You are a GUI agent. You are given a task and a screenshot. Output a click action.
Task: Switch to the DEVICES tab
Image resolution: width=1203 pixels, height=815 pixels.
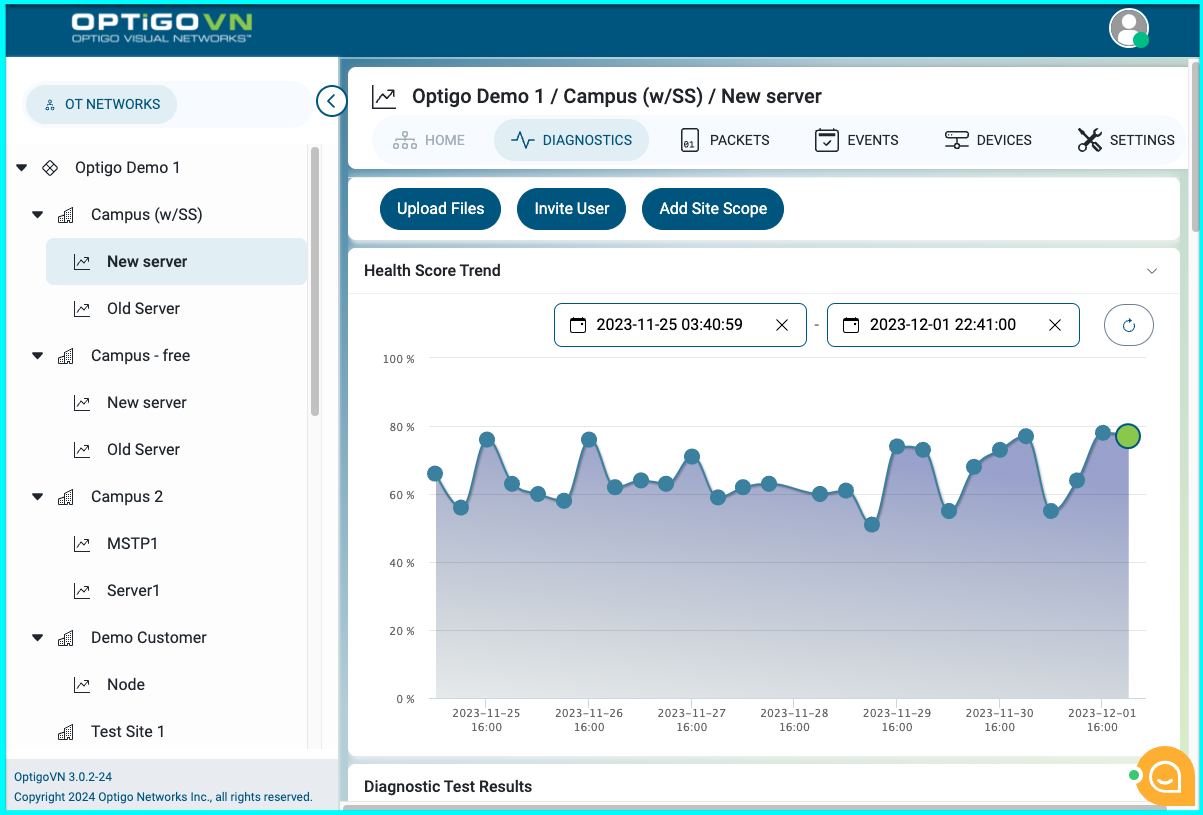pyautogui.click(x=988, y=140)
